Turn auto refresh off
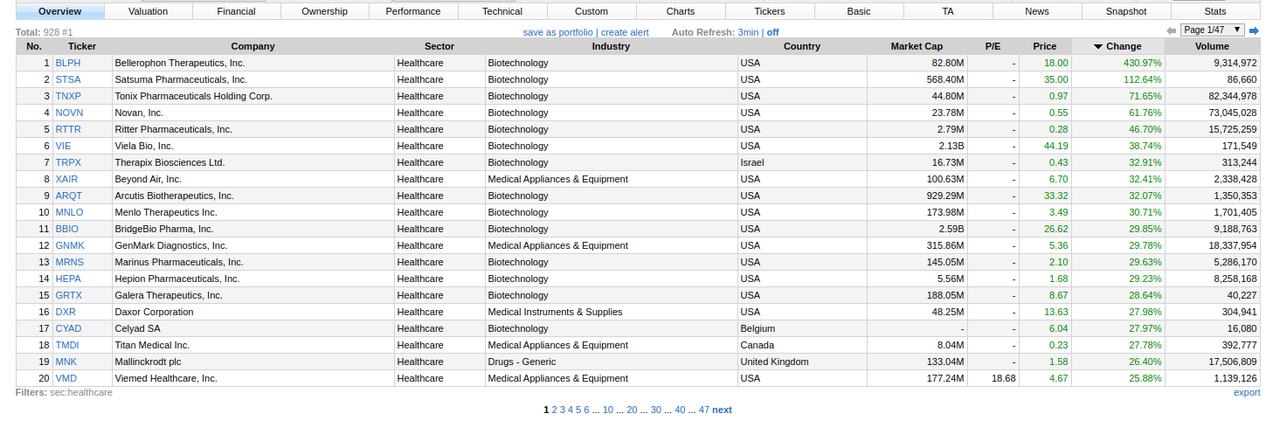This screenshot has width=1280, height=447. (773, 32)
